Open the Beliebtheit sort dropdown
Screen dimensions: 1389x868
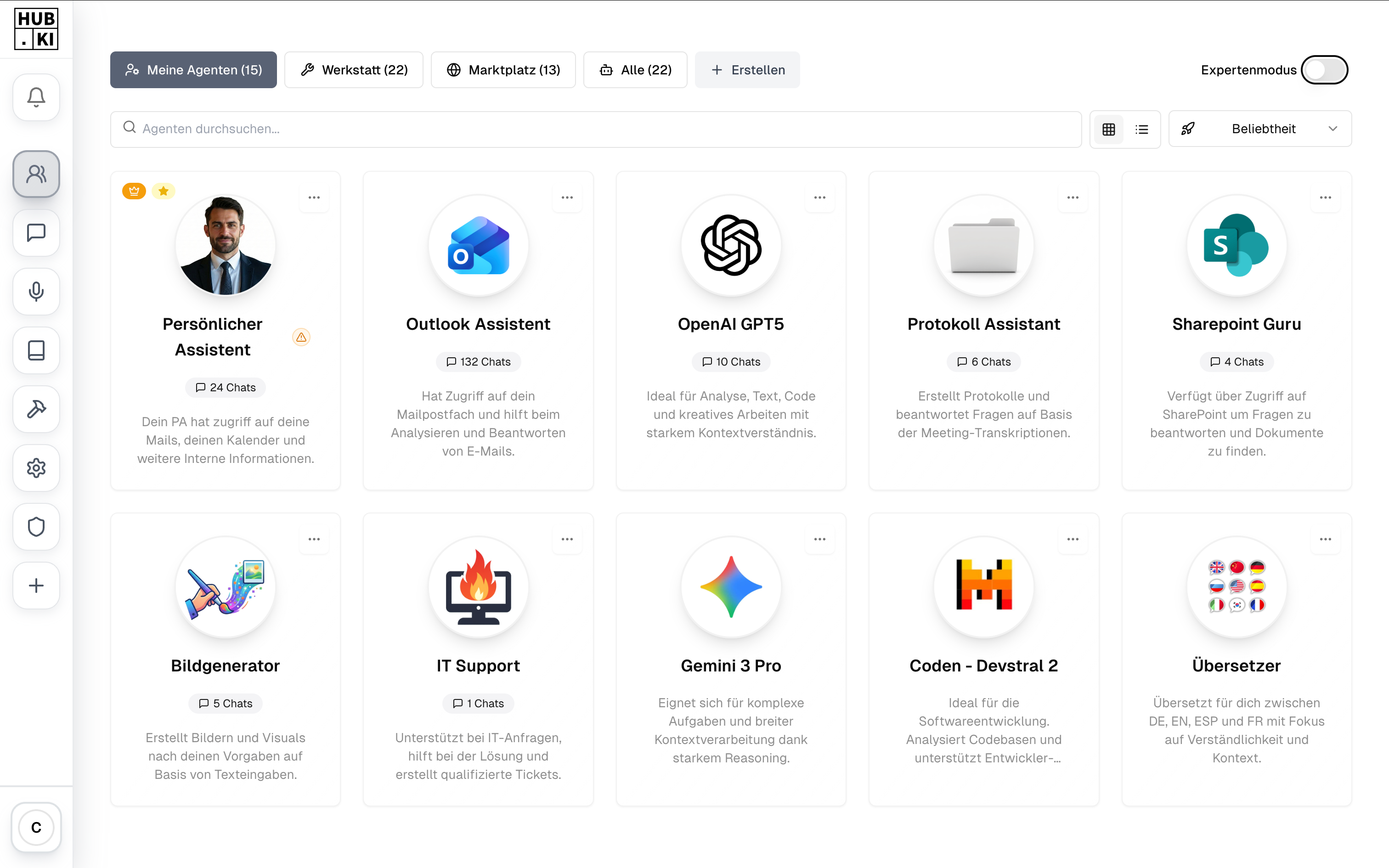click(x=1260, y=129)
